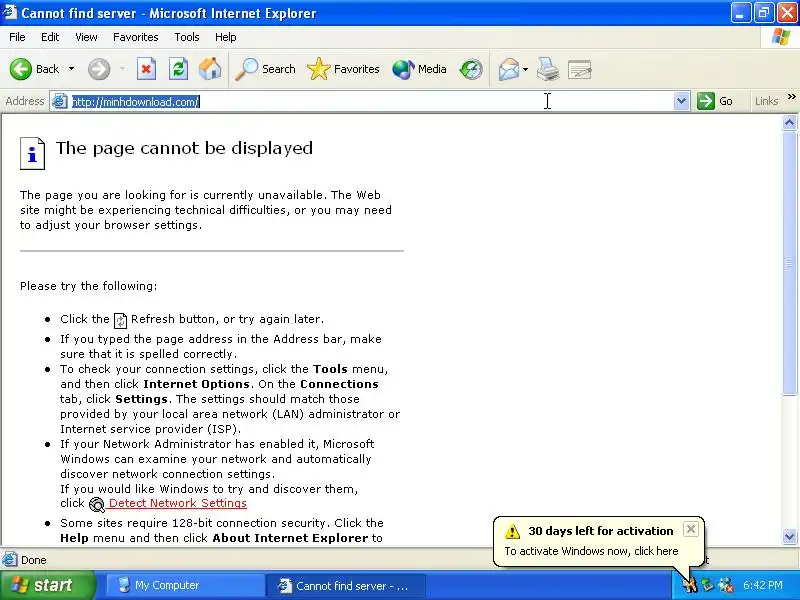Click the bold About Internet Explorer text
The image size is (800, 600).
(290, 538)
